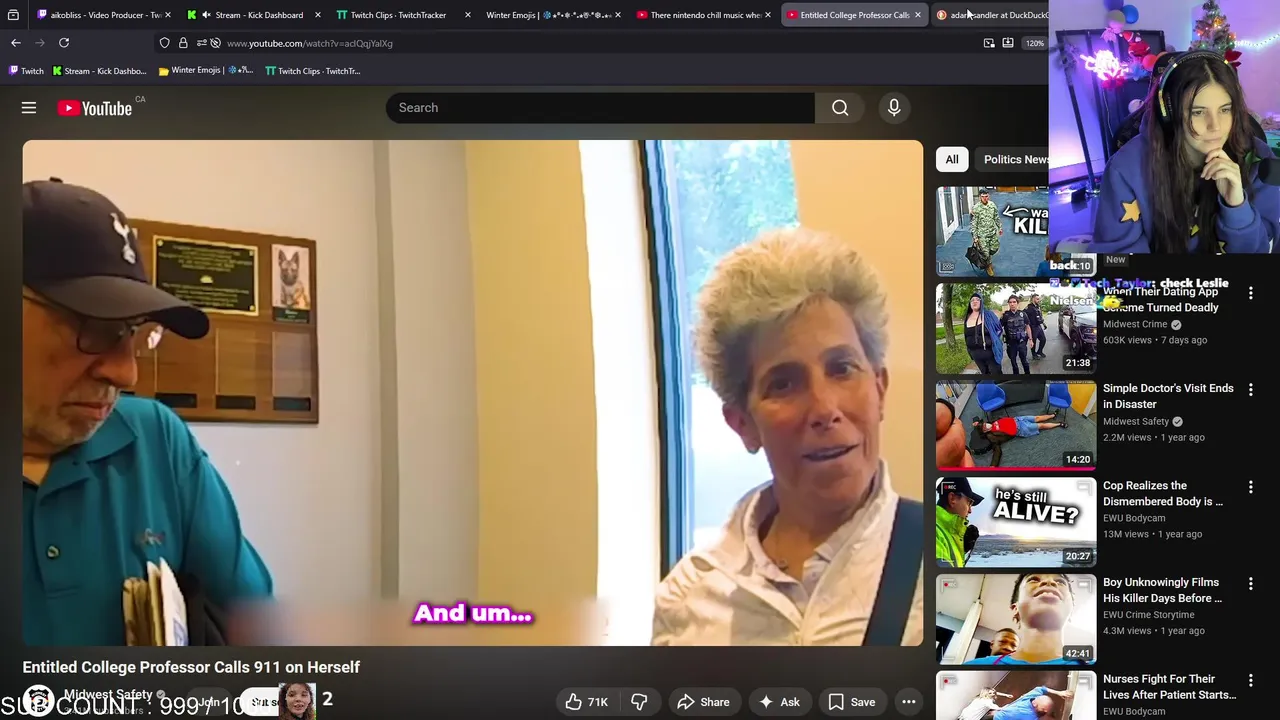Open options menu for Simple Doctor's Visit video
This screenshot has height=720, width=1280.
1250,390
